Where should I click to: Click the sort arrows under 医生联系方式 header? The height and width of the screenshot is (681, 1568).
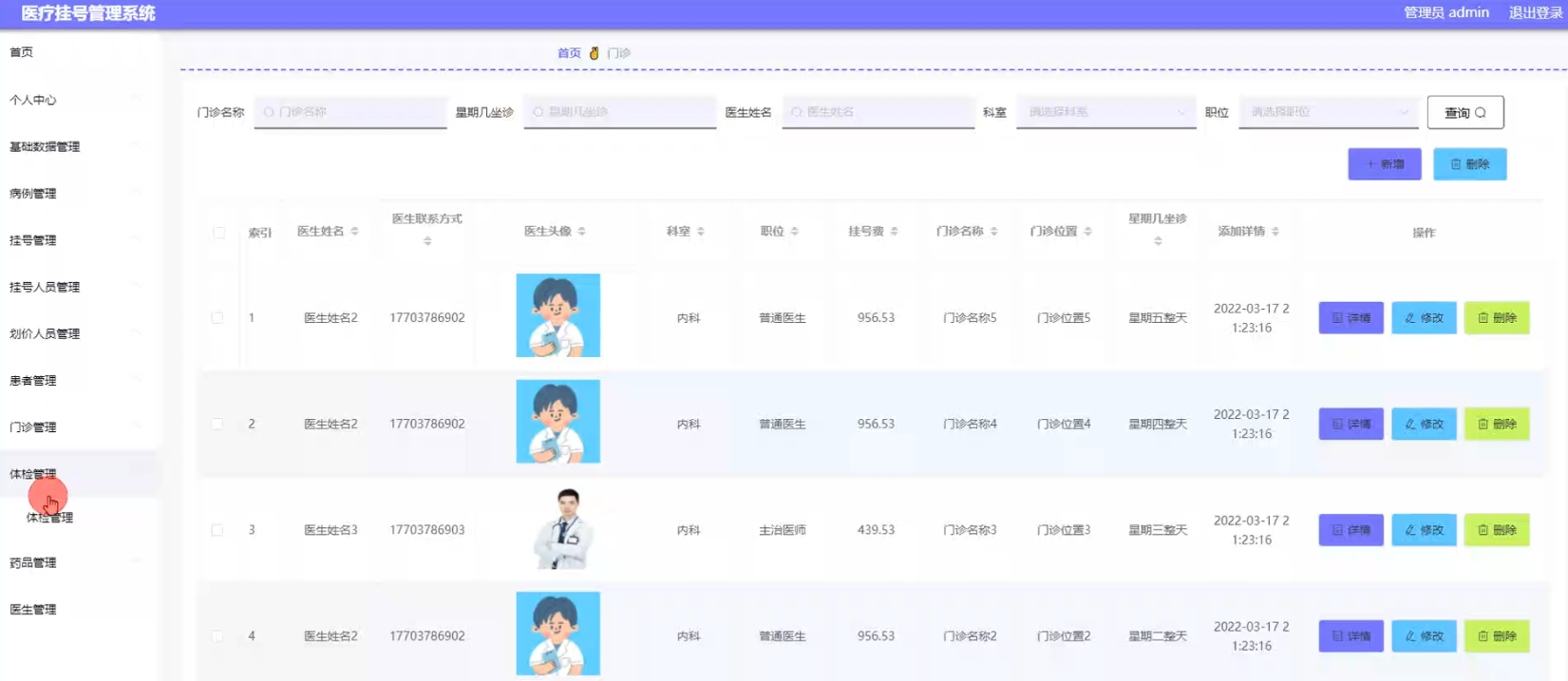[x=427, y=242]
